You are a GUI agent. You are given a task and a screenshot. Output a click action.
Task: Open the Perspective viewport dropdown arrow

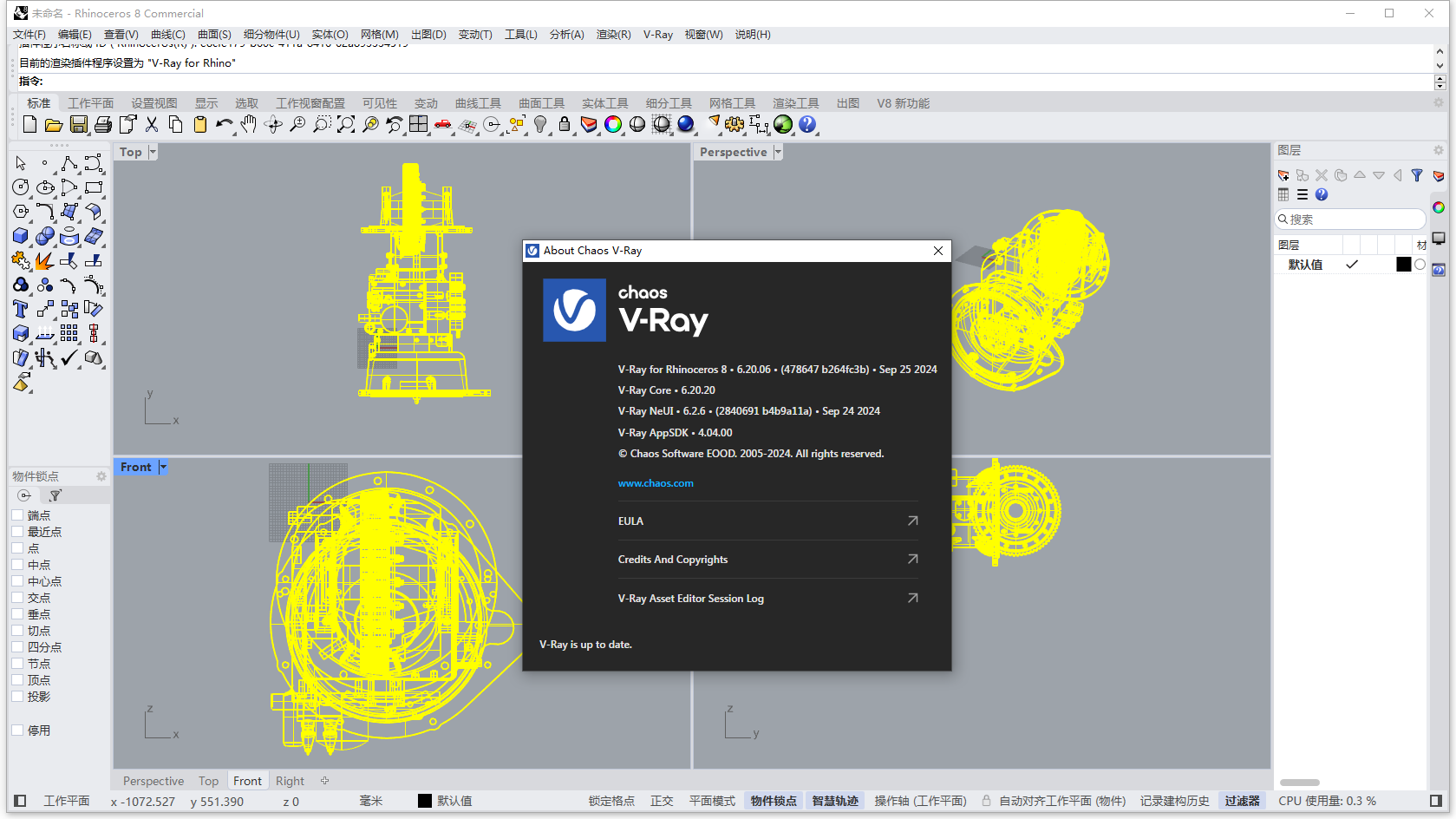(x=778, y=152)
